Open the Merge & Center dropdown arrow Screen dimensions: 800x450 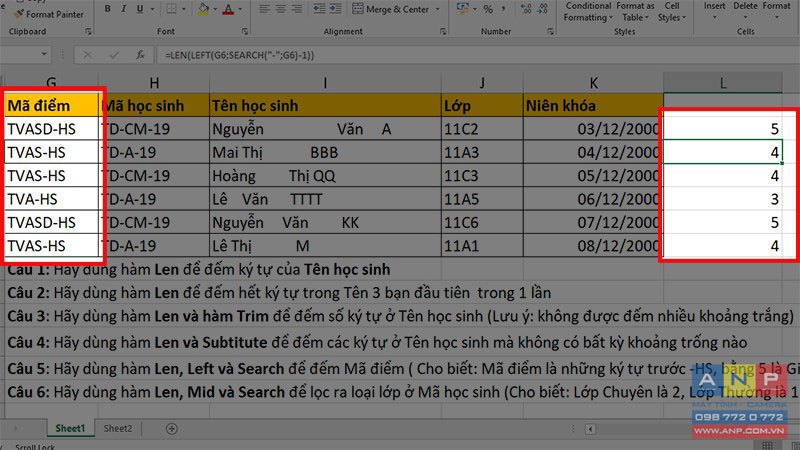coord(438,9)
